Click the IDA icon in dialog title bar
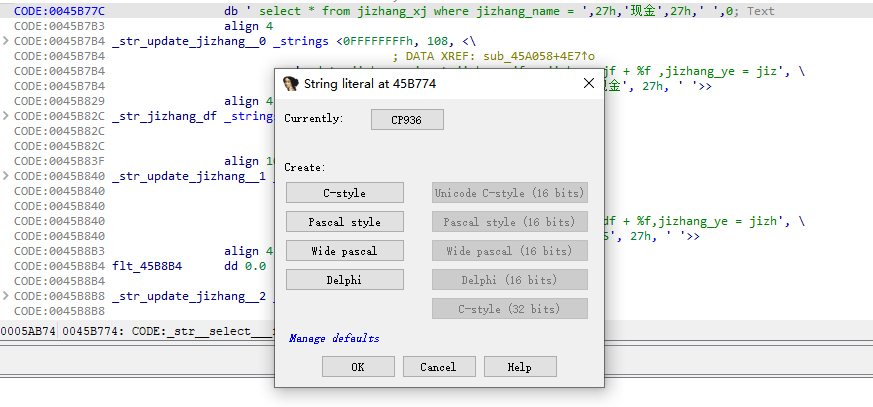Viewport: 873px width, 407px height. (x=291, y=84)
